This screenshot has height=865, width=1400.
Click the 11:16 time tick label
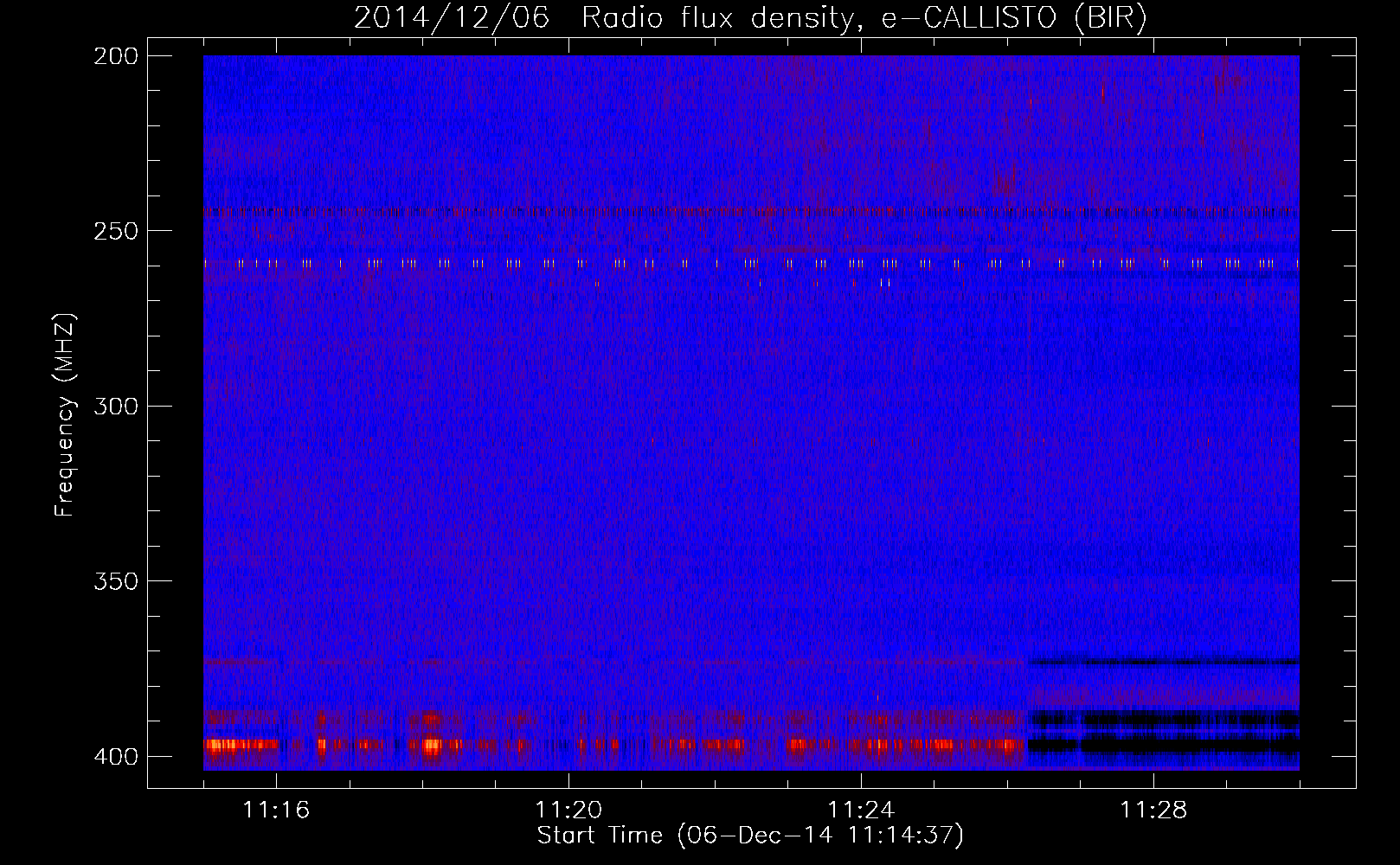[x=276, y=810]
